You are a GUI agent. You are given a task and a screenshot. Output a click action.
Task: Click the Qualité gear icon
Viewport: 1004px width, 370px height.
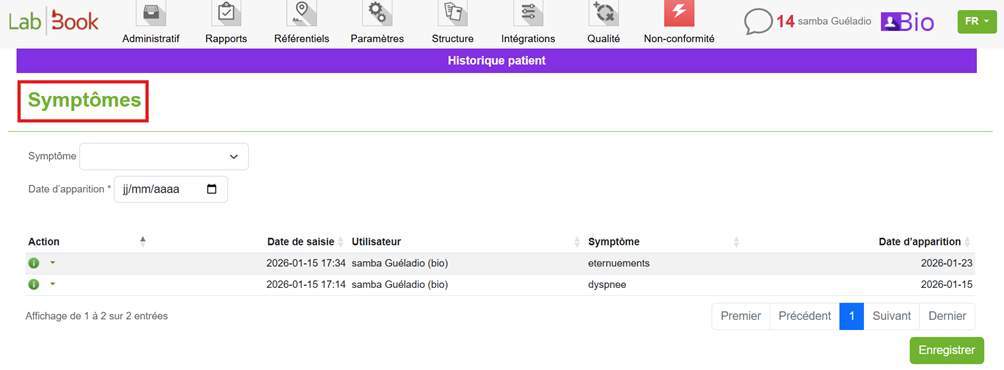point(604,13)
